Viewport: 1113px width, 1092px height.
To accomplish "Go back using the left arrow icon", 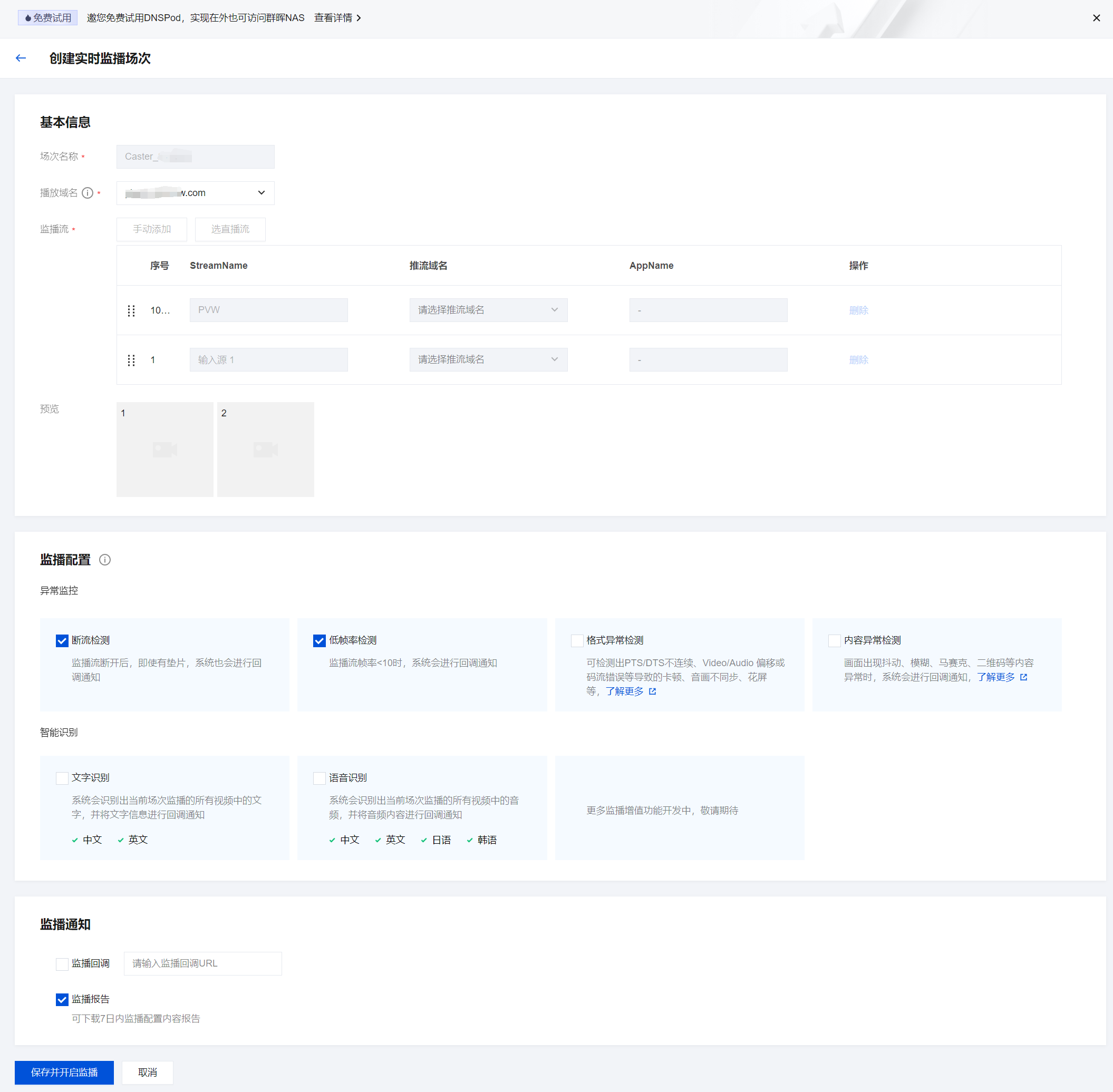I will (21, 58).
